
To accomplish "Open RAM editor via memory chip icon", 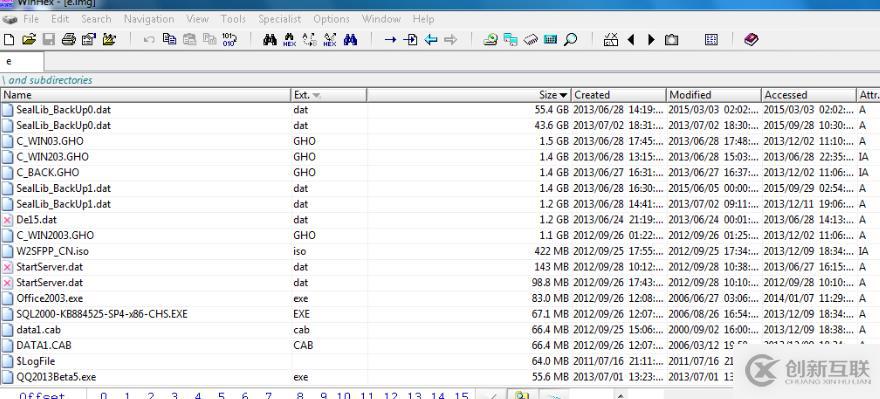I will [530, 40].
